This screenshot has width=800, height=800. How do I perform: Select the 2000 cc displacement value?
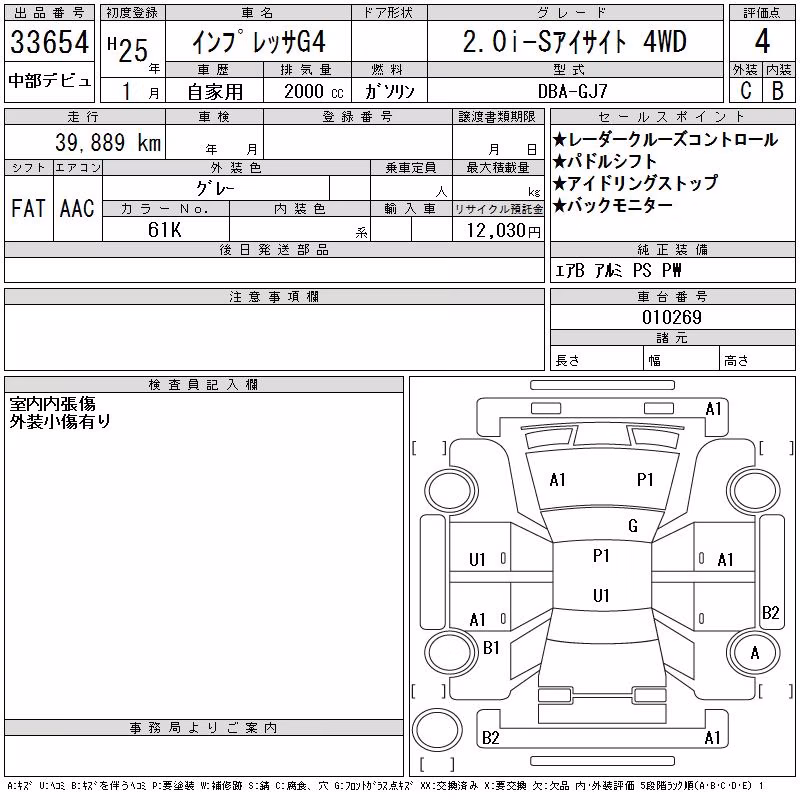(314, 91)
